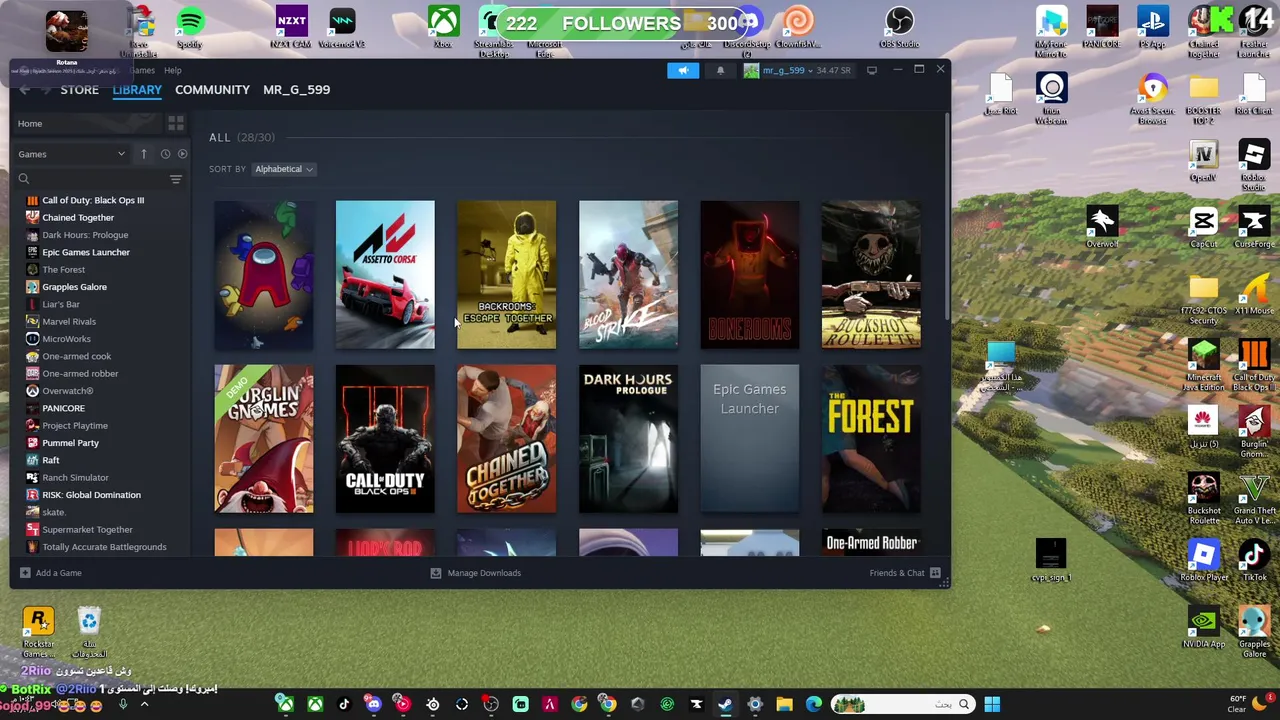Toggle ready-to-play filter icon in sidebar

182,154
